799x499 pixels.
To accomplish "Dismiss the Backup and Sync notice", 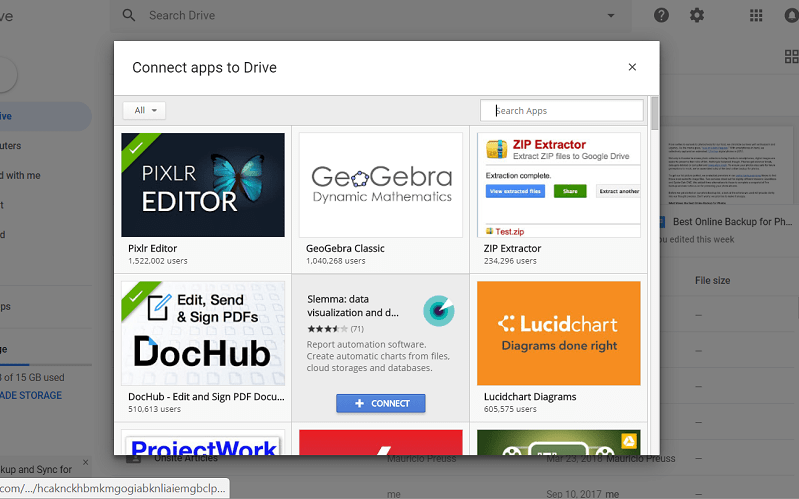I will click(86, 462).
